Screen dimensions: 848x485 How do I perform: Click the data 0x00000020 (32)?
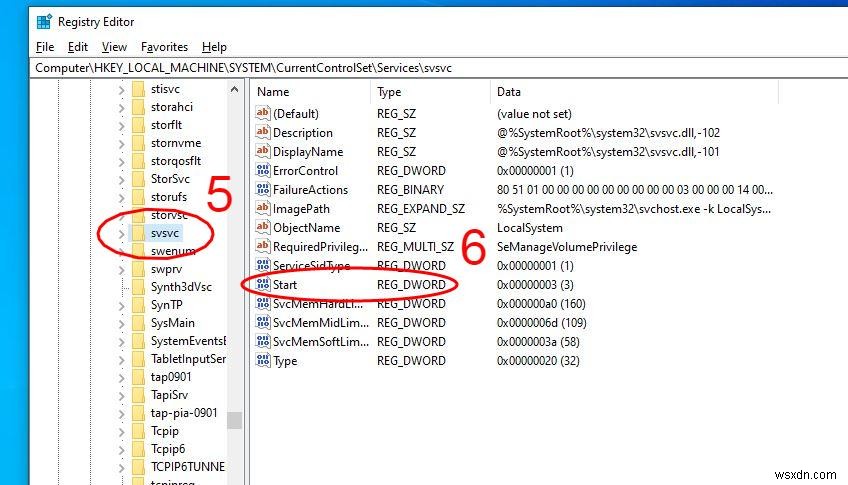538,361
